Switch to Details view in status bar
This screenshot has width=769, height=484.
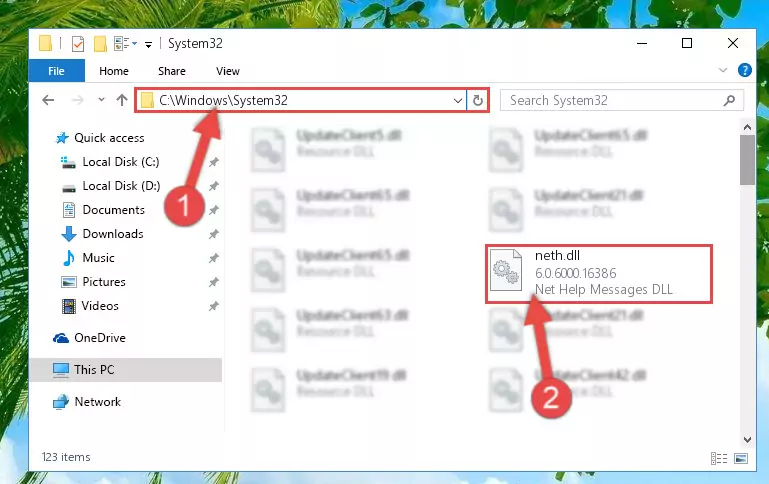(x=718, y=459)
